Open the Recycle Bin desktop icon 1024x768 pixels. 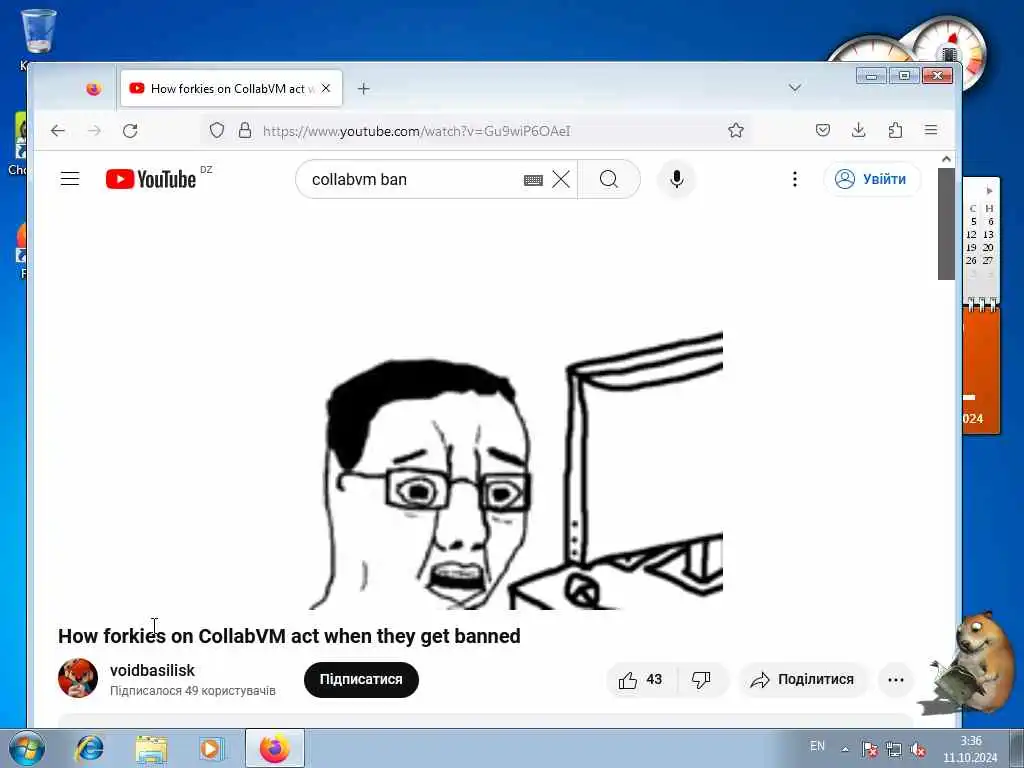point(39,31)
